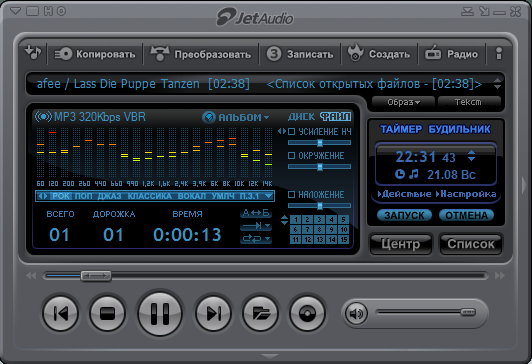
Task: Click the sound wave icon beside MP3 320Kbps
Action: click(x=43, y=117)
